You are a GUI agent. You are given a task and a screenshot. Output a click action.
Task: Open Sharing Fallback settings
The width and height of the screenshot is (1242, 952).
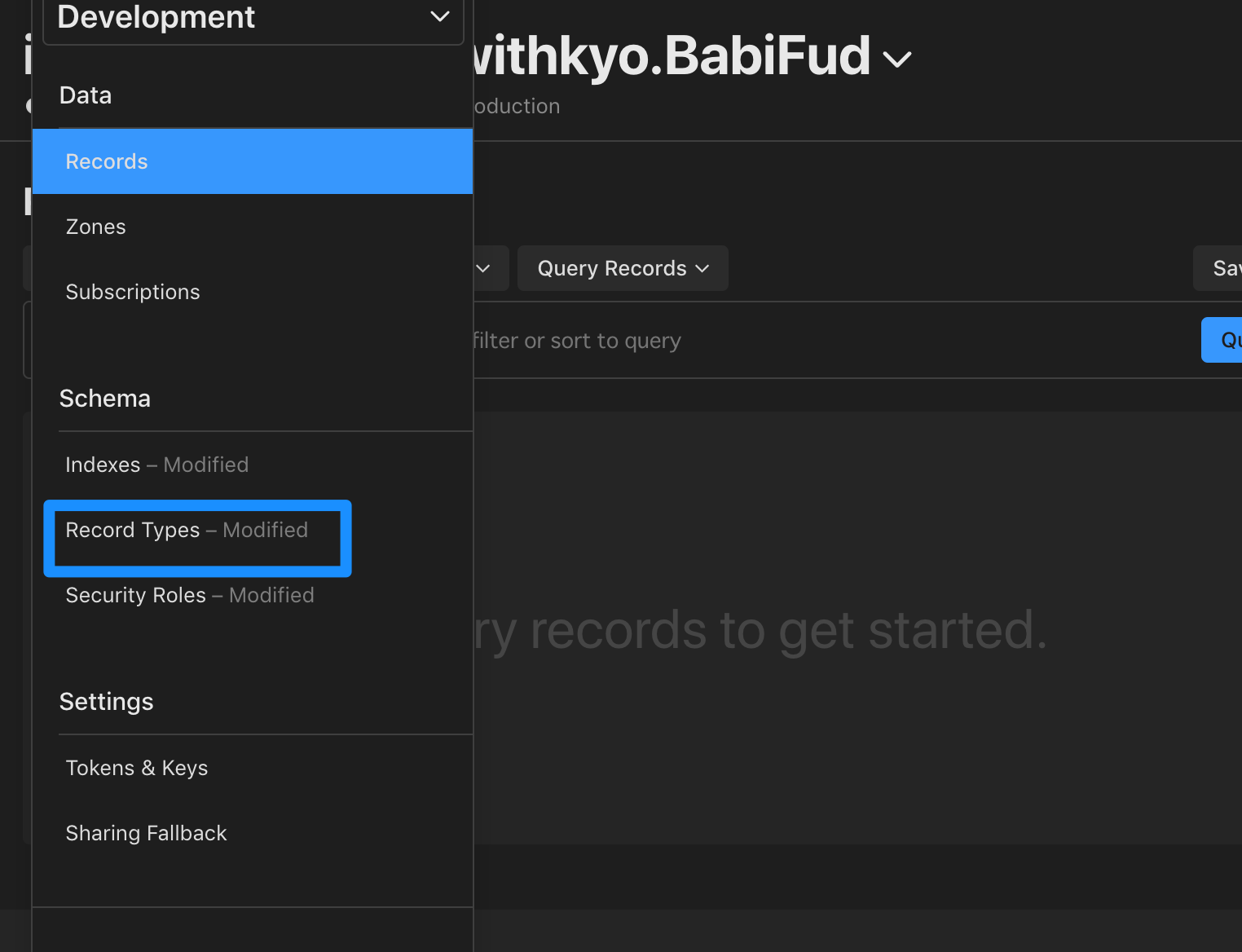146,833
